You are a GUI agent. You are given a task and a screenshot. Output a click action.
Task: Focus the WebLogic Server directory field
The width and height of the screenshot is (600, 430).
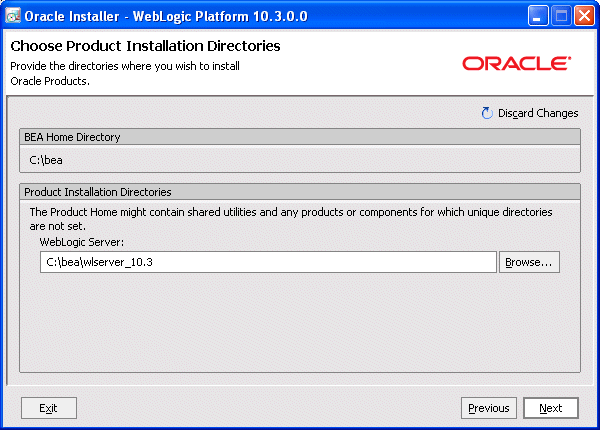268,262
